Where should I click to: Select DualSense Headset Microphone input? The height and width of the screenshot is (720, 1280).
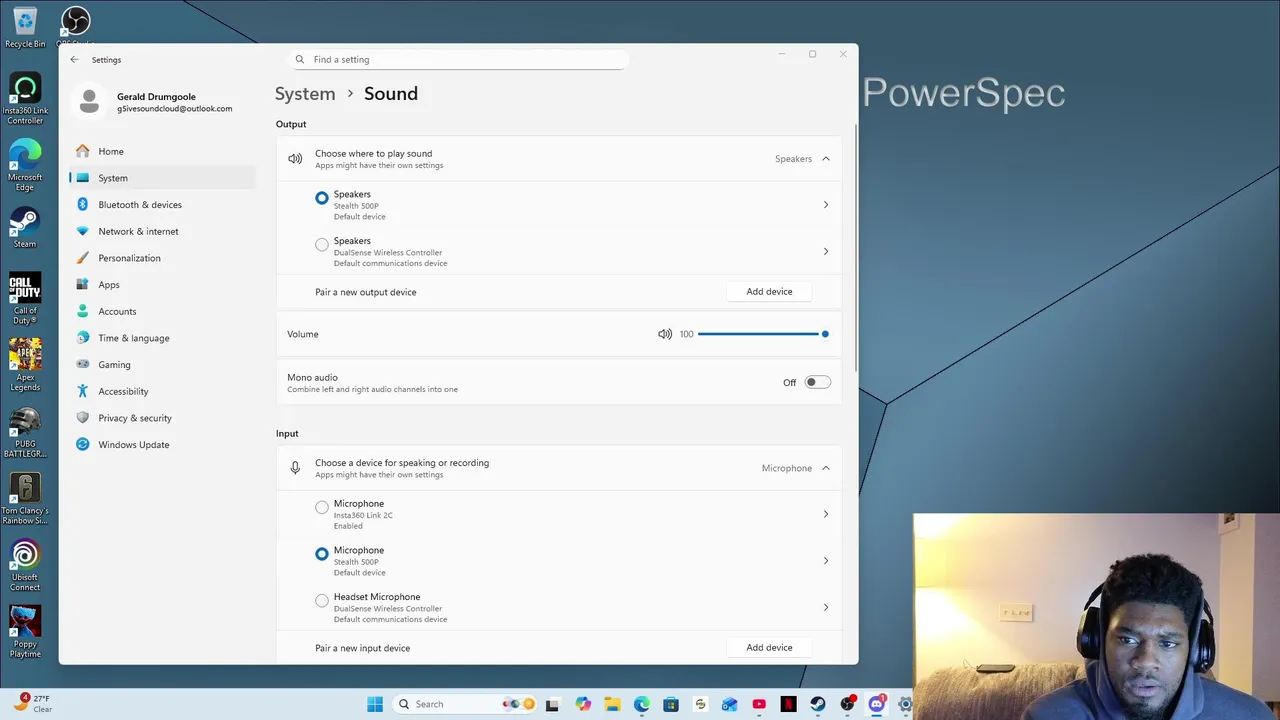click(322, 600)
